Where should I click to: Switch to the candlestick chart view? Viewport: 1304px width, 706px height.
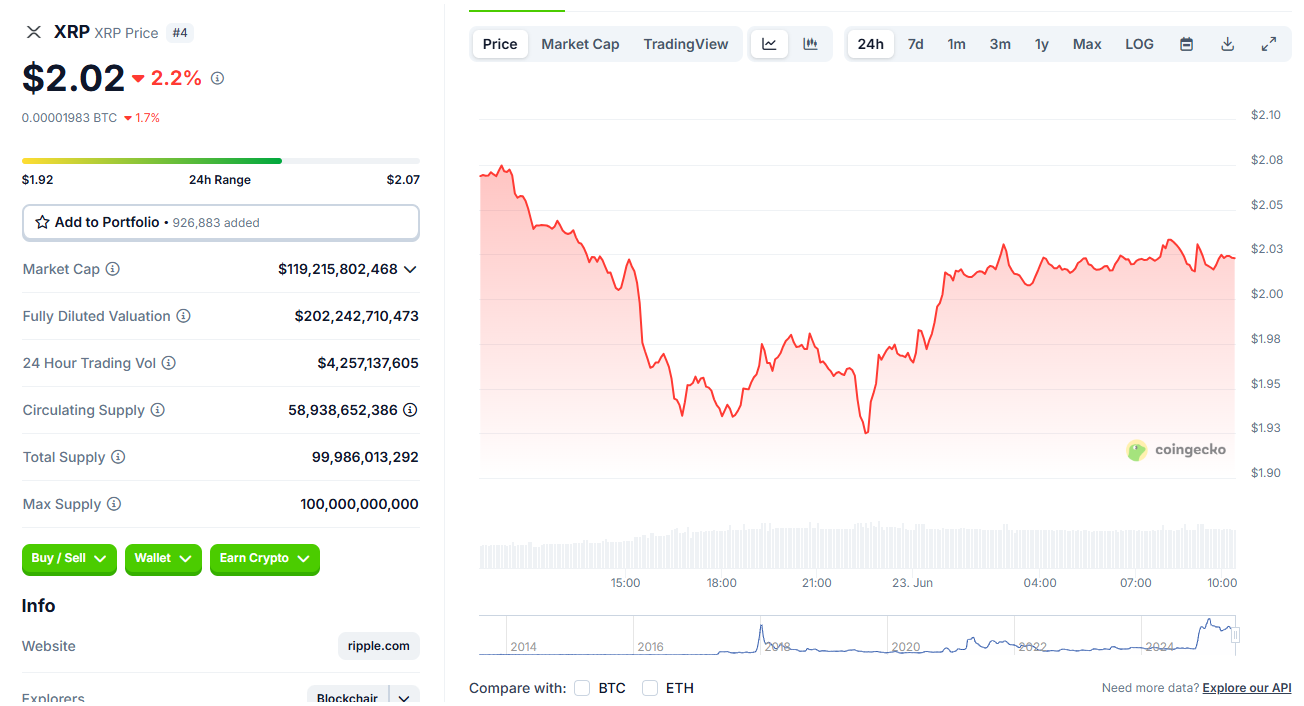point(810,44)
